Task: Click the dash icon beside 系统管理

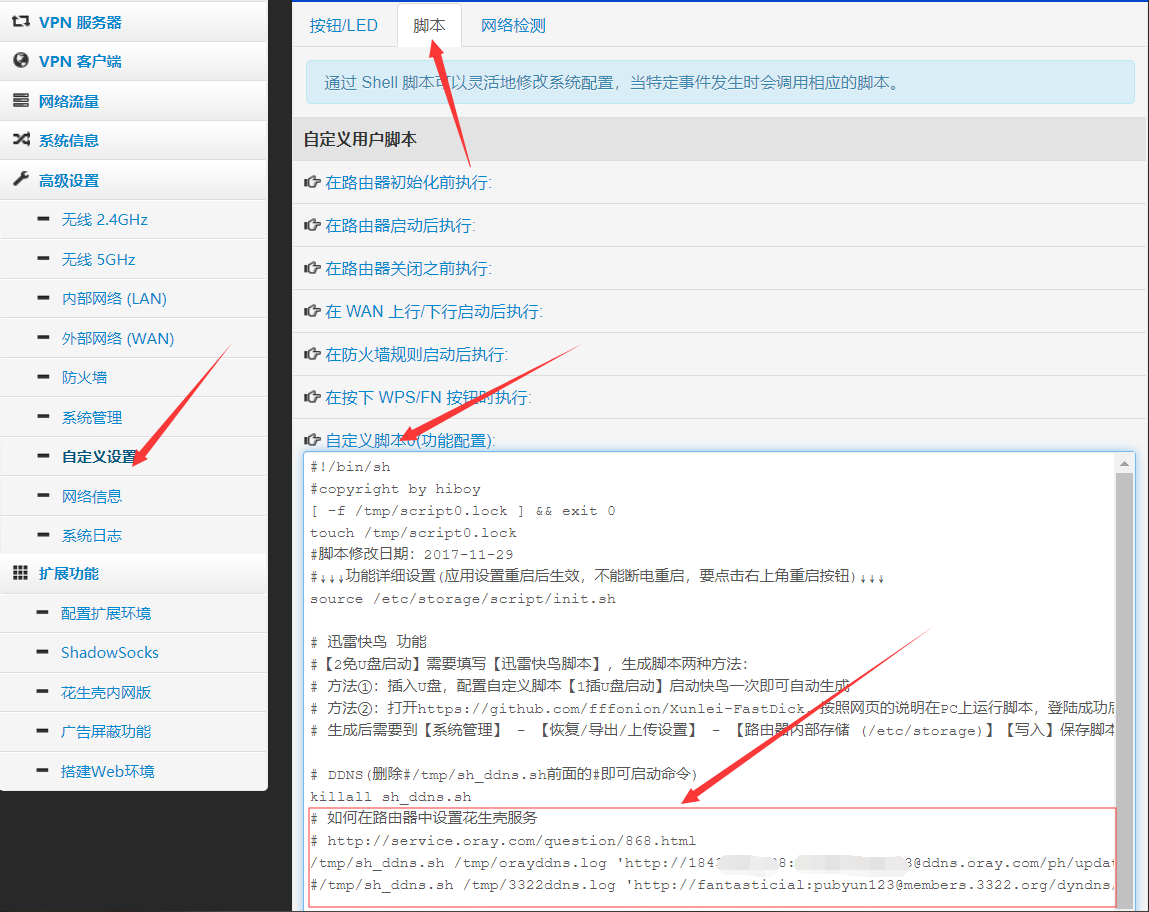Action: (43, 416)
